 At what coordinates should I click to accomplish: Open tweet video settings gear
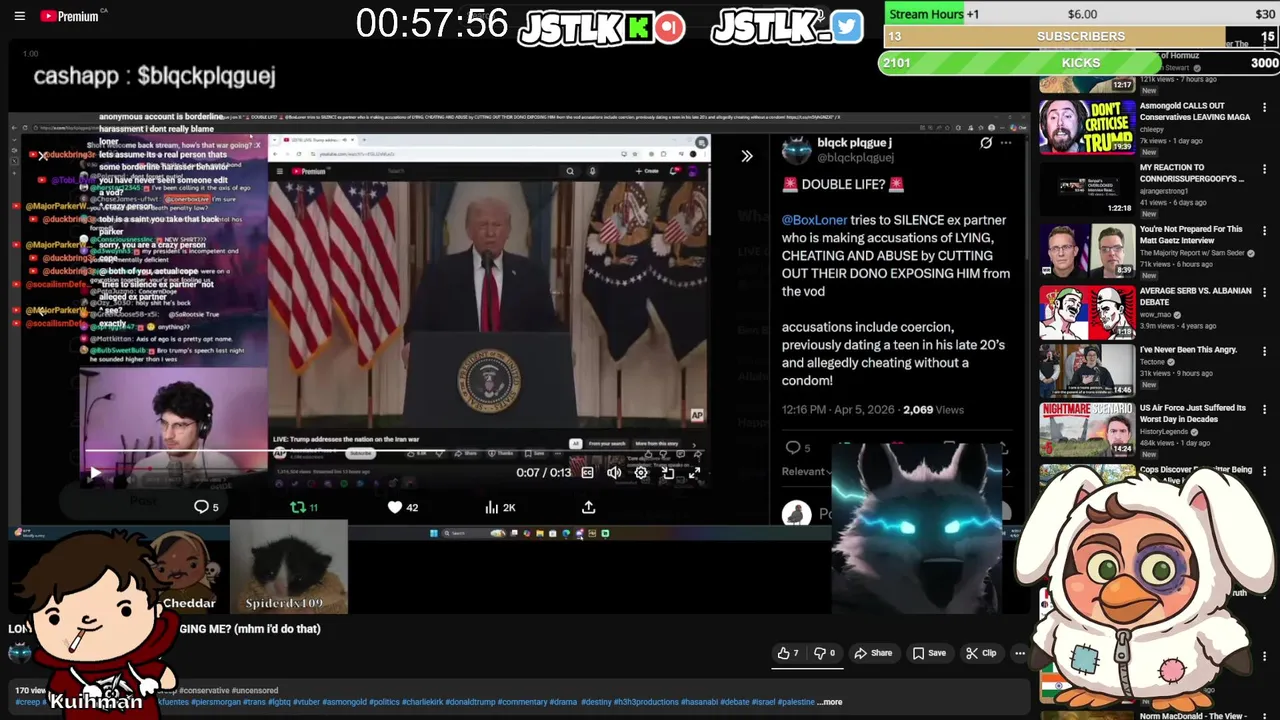point(641,473)
